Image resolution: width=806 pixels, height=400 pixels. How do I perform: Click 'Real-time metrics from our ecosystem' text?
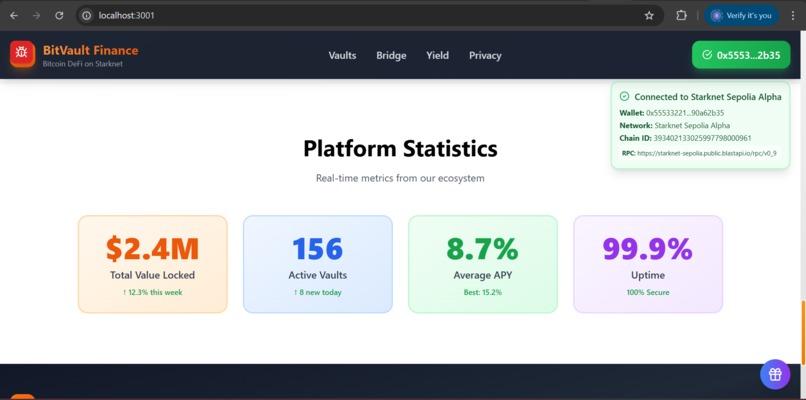pos(400,178)
